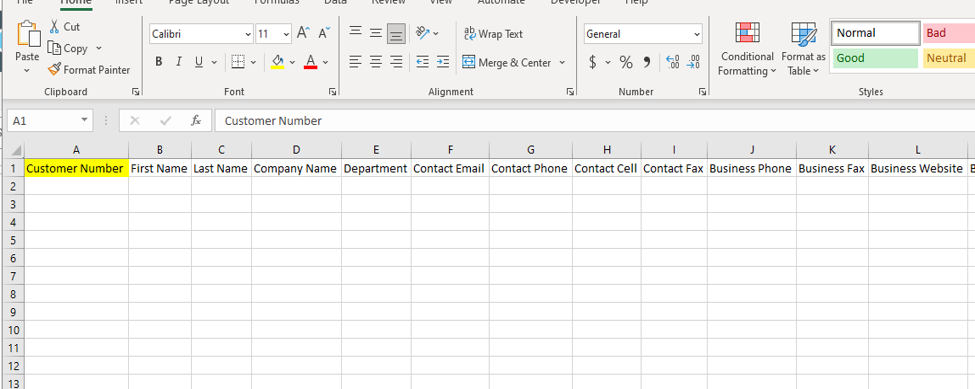
Task: Align text left
Action: [355, 62]
